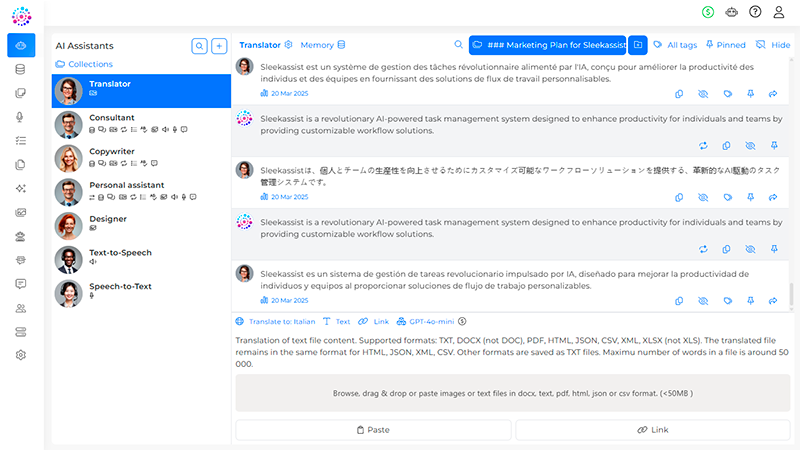Open the Marketing Plan for Sleekassist conversation selector

[548, 45]
